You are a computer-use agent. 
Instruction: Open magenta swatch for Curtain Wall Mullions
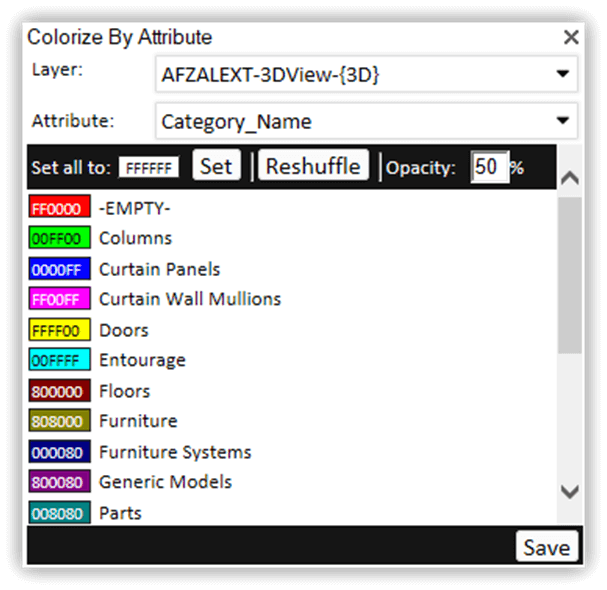(x=60, y=299)
